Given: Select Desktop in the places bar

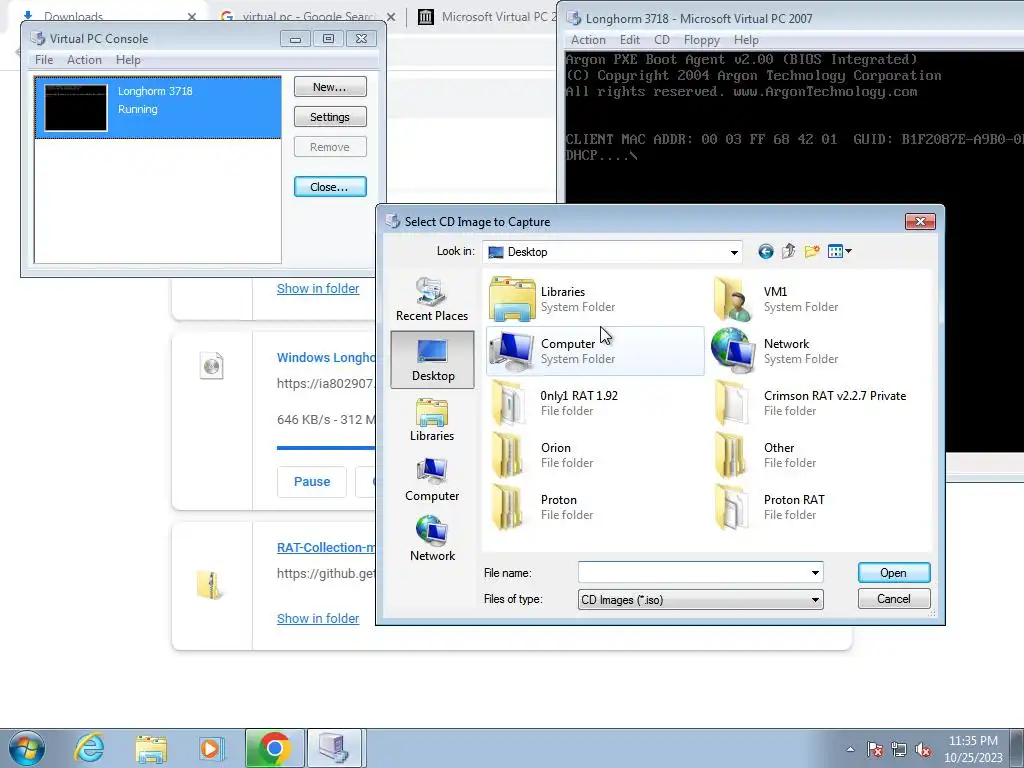Looking at the screenshot, I should coord(432,359).
